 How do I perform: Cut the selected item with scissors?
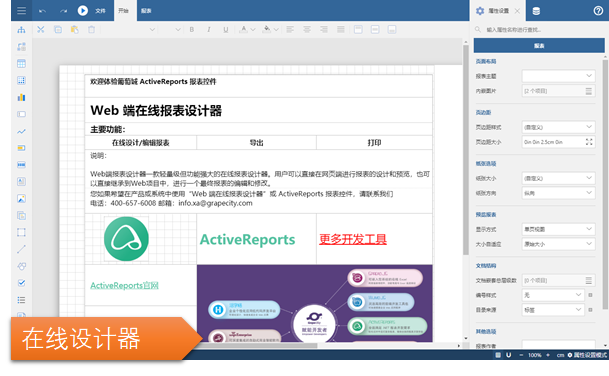point(40,30)
